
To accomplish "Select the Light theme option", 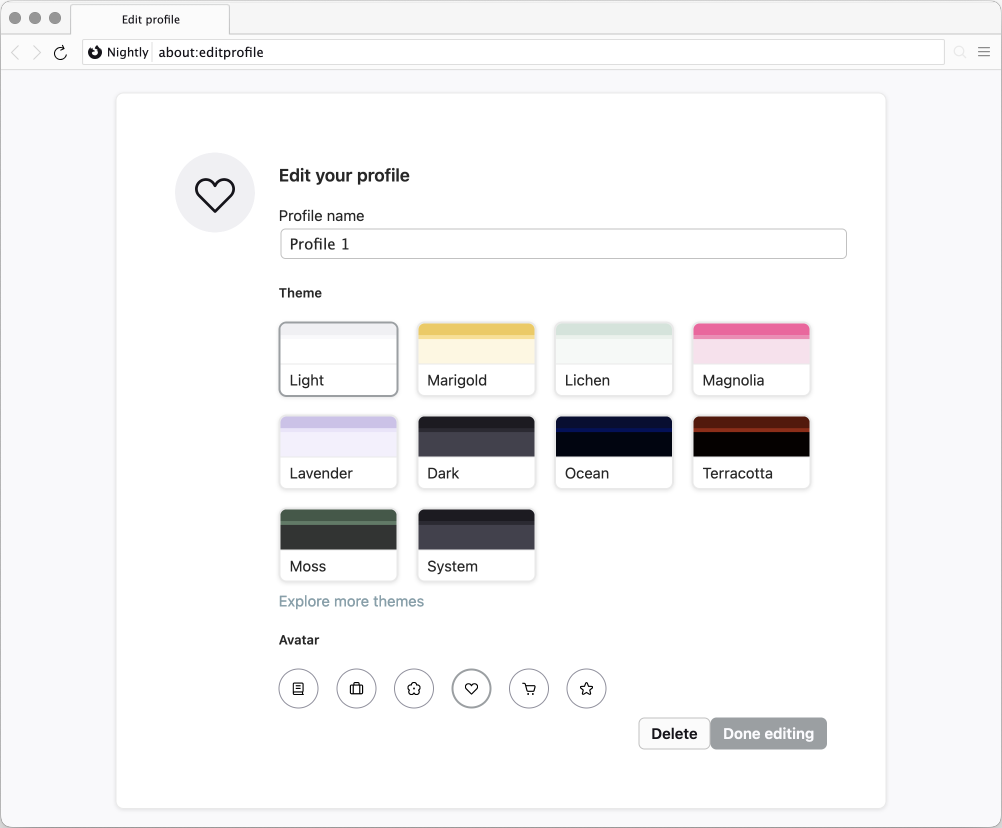I will [338, 359].
